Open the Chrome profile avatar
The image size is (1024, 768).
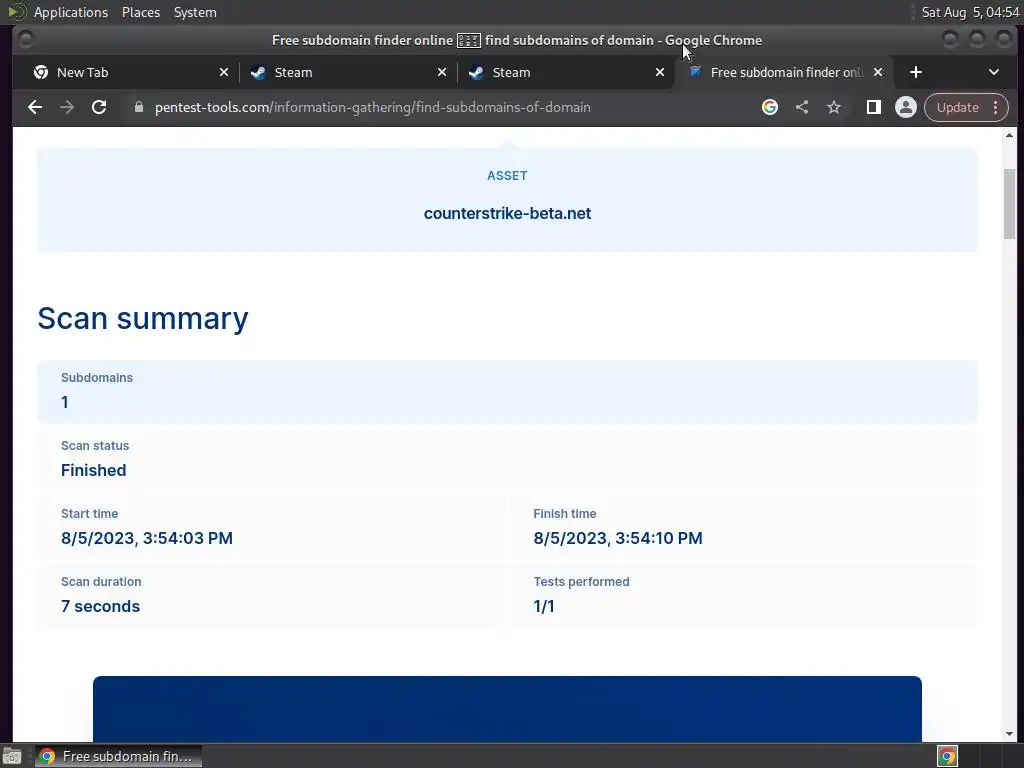(906, 107)
